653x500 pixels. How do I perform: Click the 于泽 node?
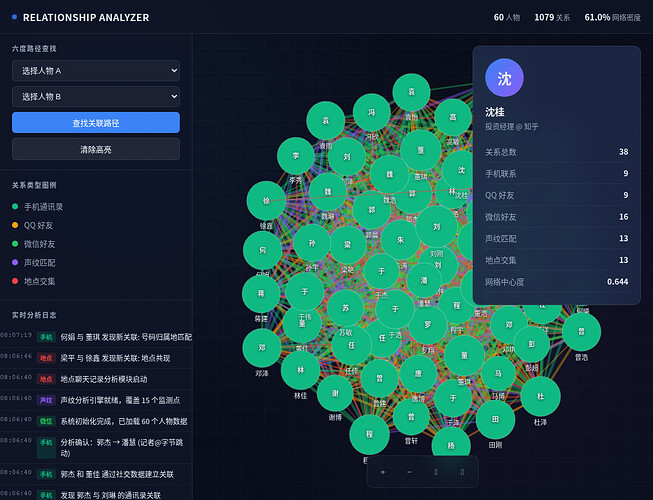pyautogui.click(x=453, y=398)
